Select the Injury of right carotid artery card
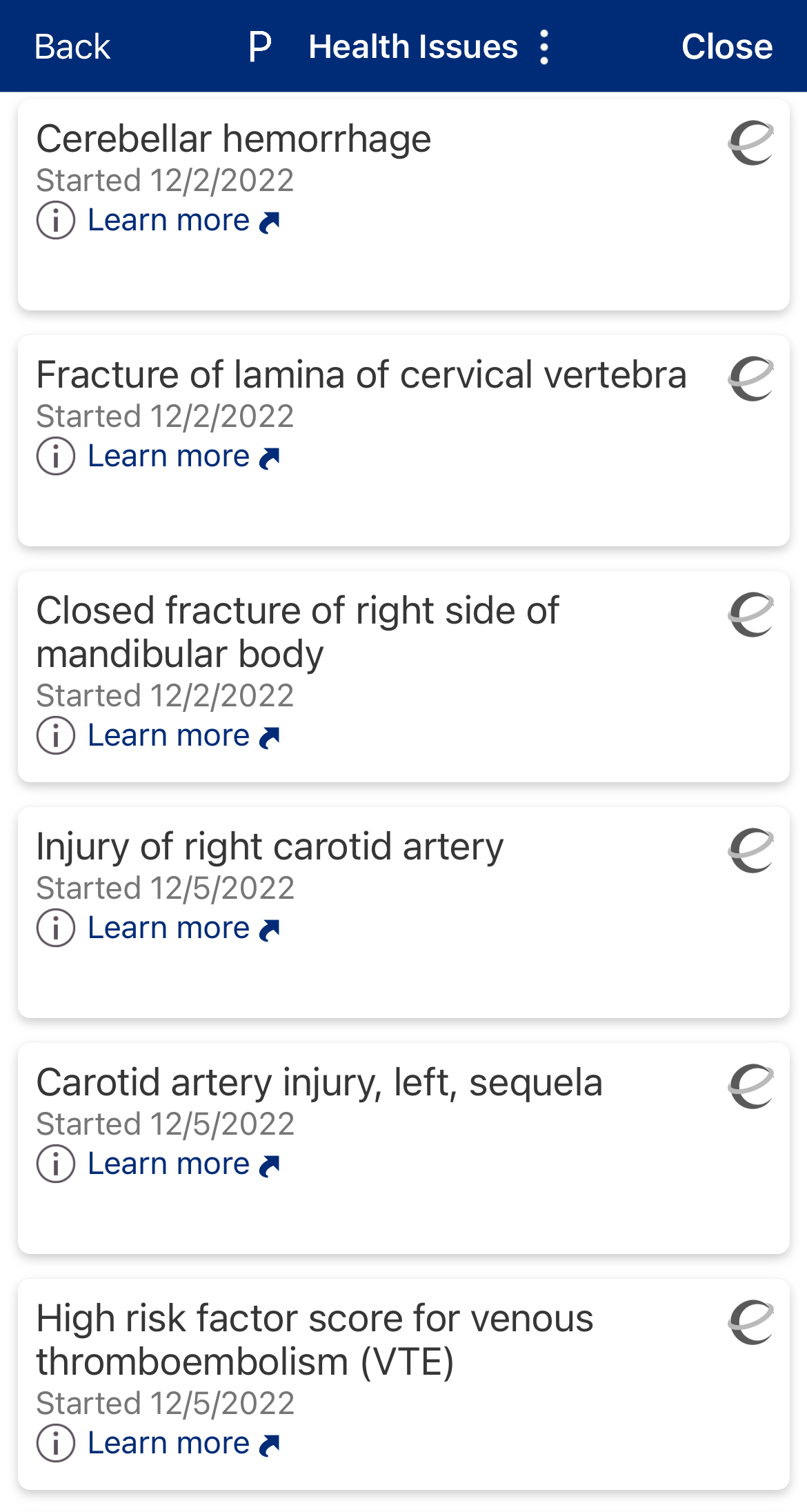Screen dimensions: 807x1512 coord(403,913)
